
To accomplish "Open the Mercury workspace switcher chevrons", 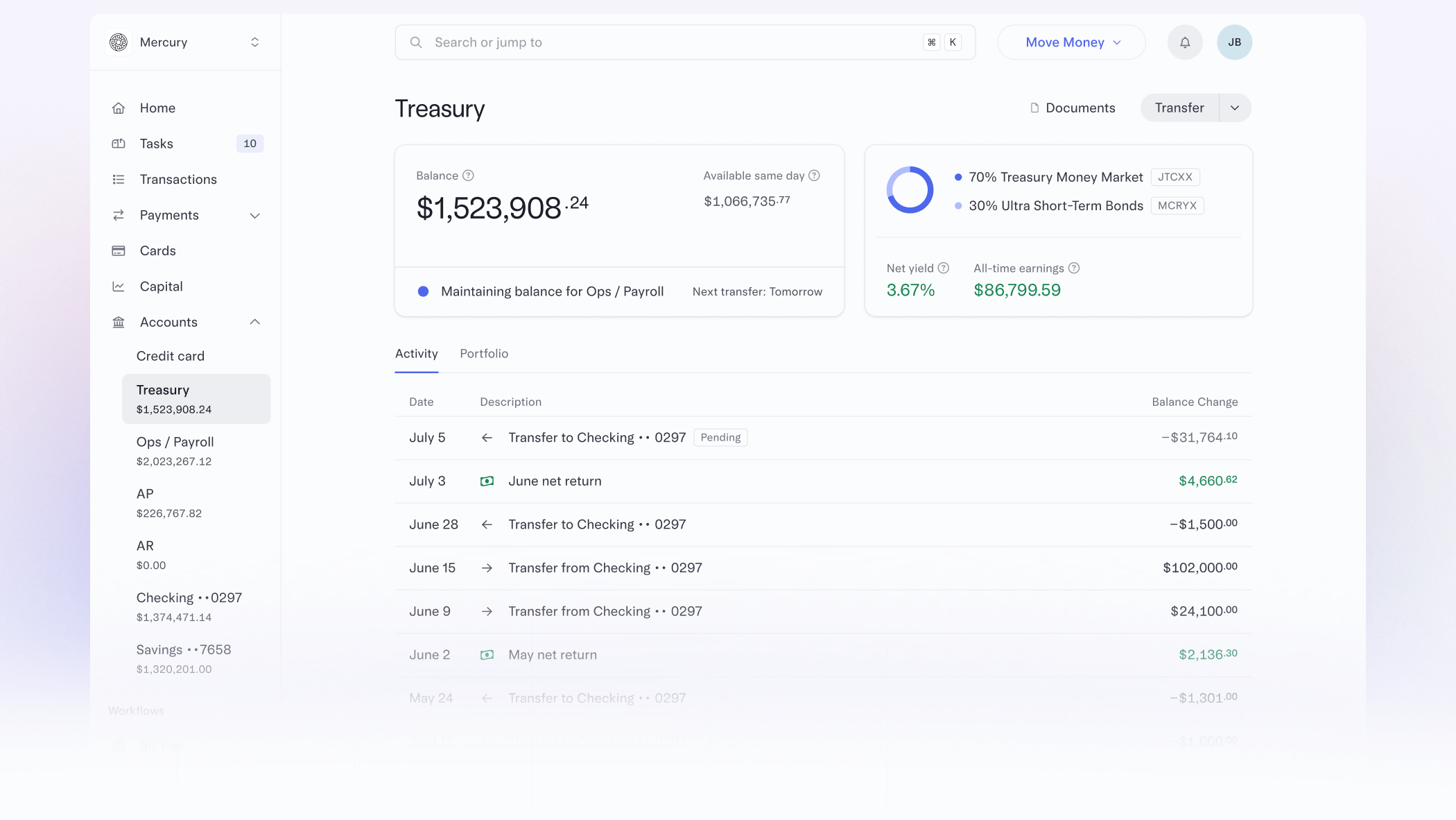I will pos(254,42).
